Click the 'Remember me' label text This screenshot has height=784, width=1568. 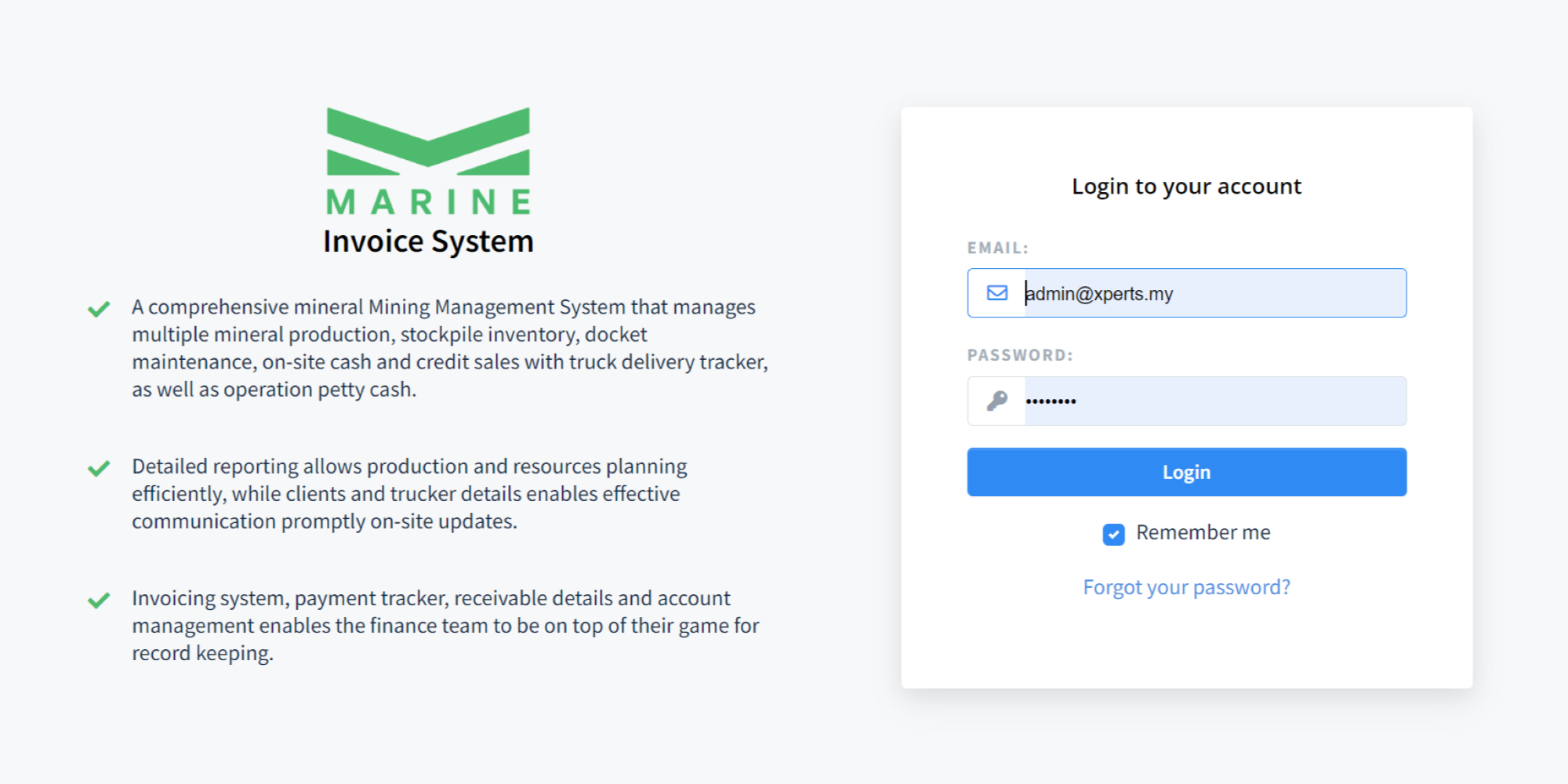click(1203, 532)
